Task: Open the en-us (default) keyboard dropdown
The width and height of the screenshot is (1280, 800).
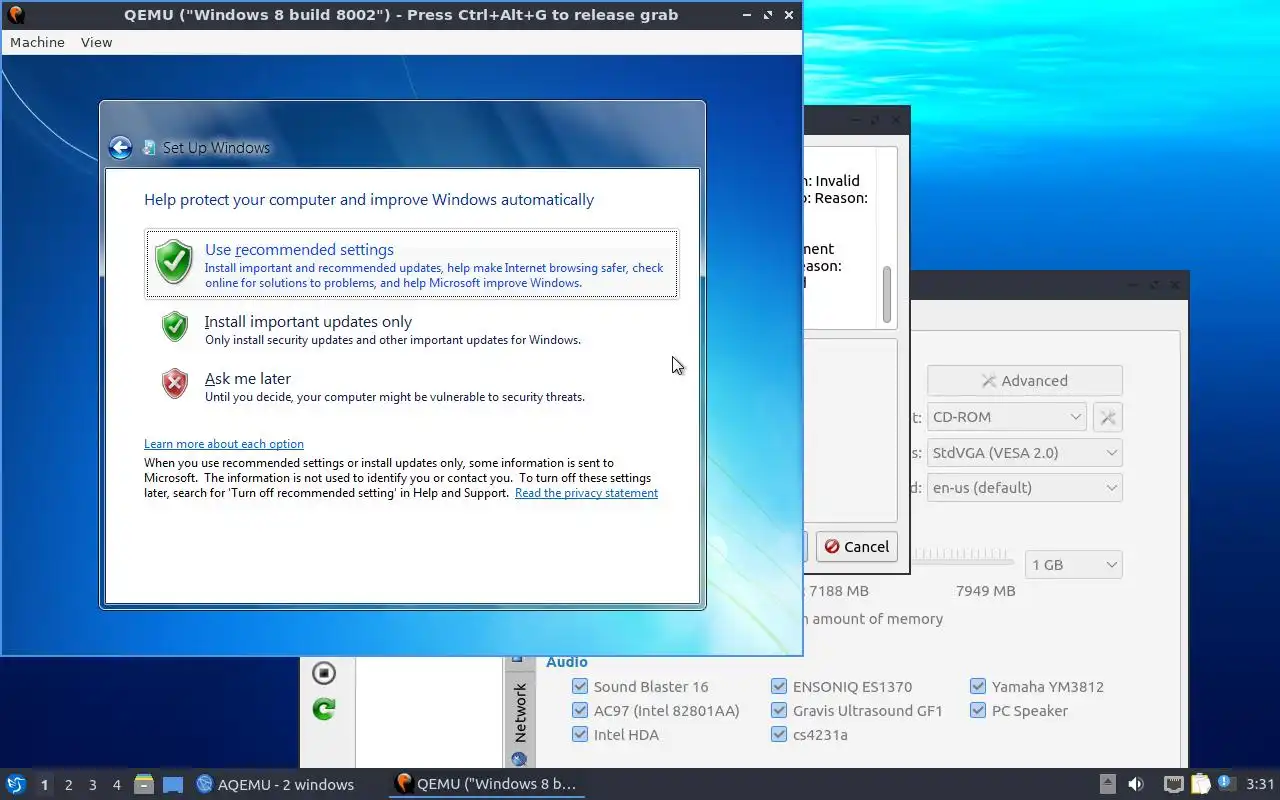Action: [1024, 487]
